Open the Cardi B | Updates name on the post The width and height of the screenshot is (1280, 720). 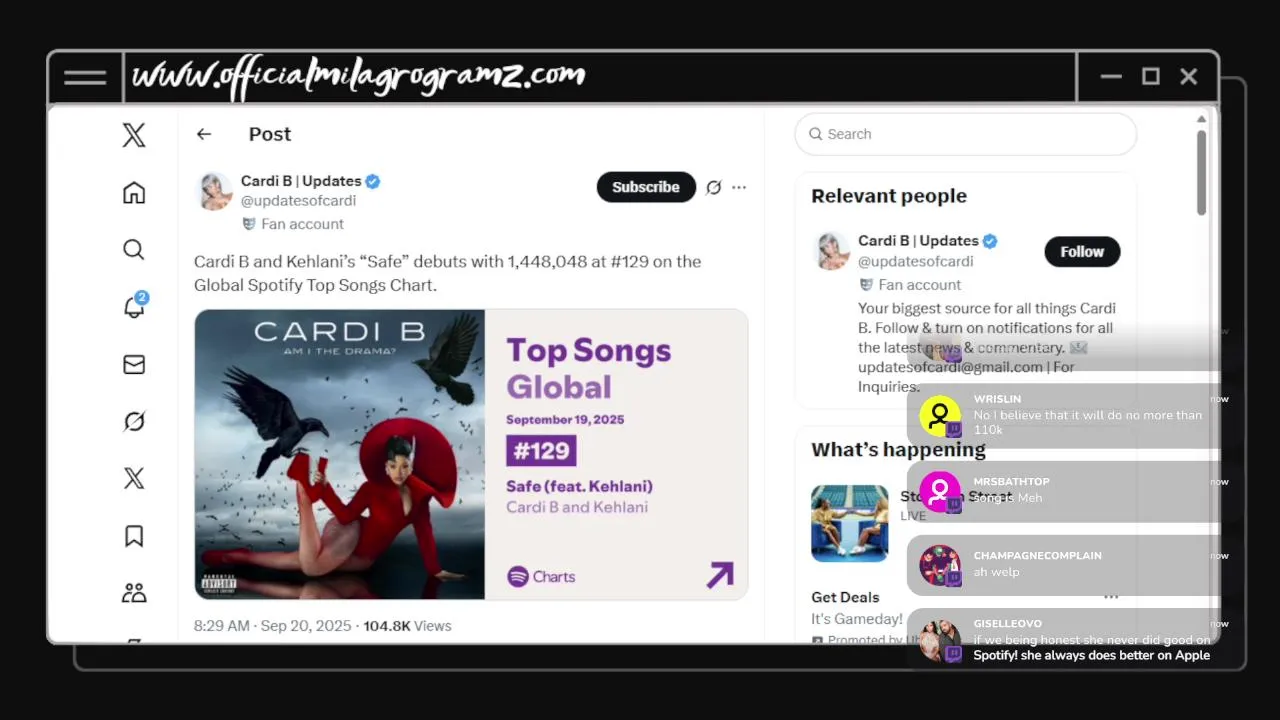coord(301,181)
